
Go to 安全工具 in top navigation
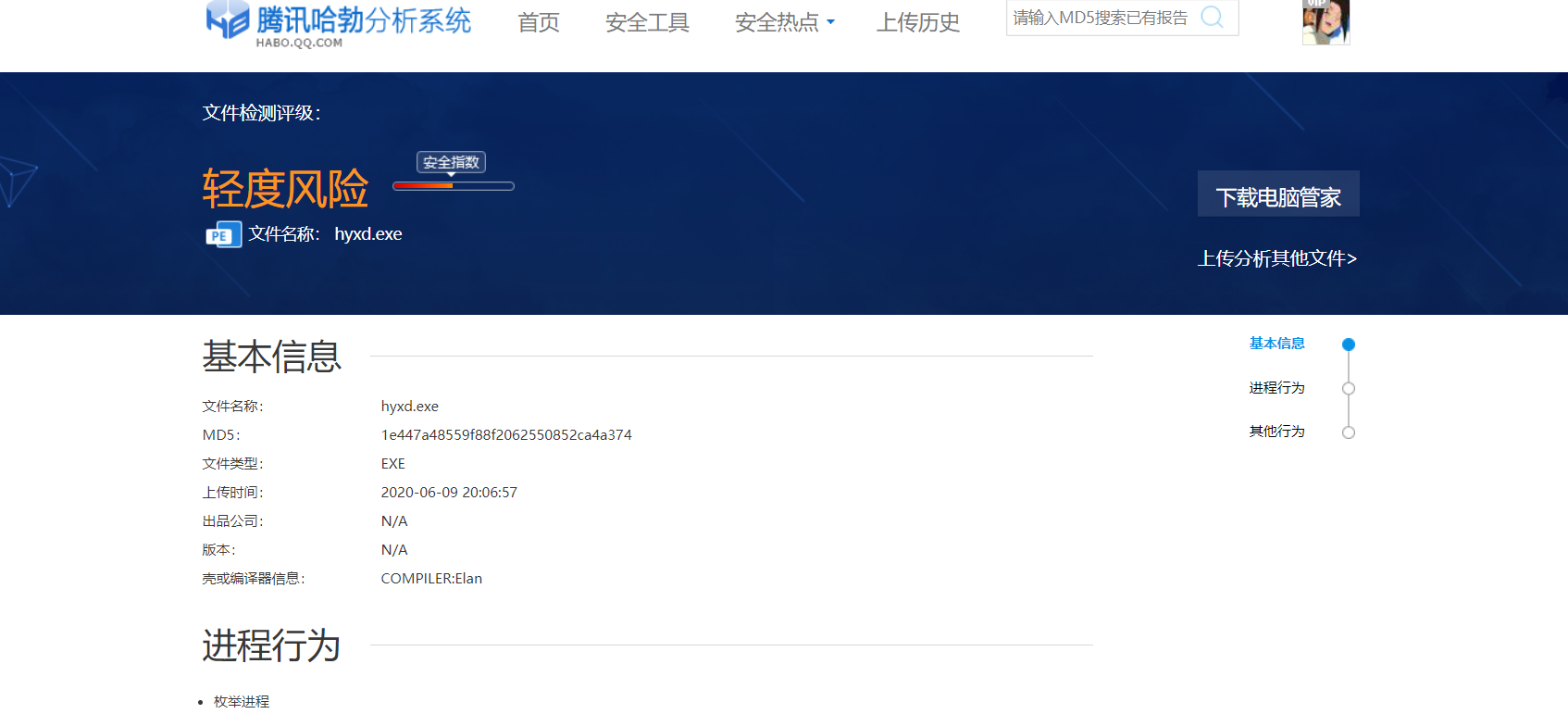click(x=647, y=22)
